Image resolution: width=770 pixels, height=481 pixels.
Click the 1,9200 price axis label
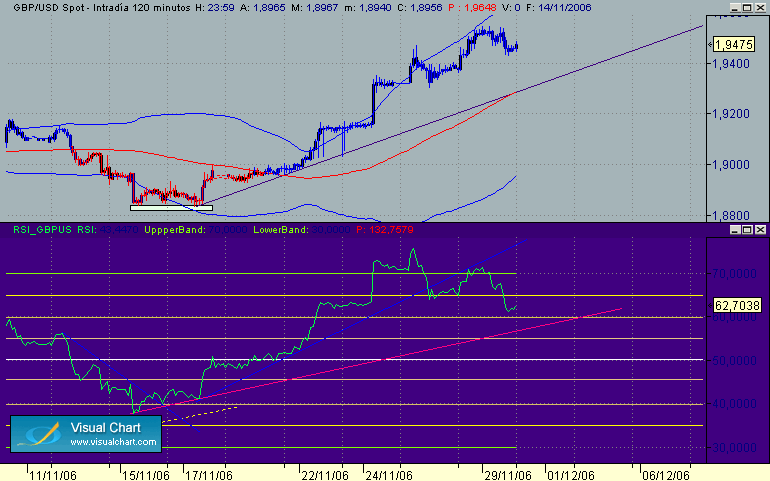[x=731, y=114]
